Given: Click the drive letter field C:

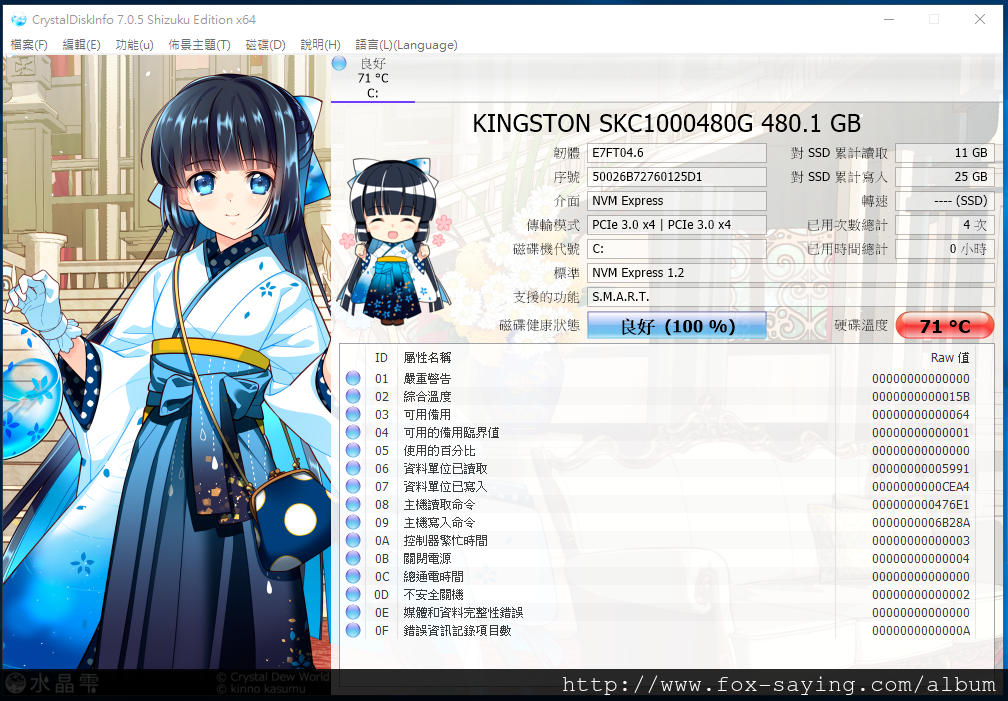Looking at the screenshot, I should tap(676, 249).
